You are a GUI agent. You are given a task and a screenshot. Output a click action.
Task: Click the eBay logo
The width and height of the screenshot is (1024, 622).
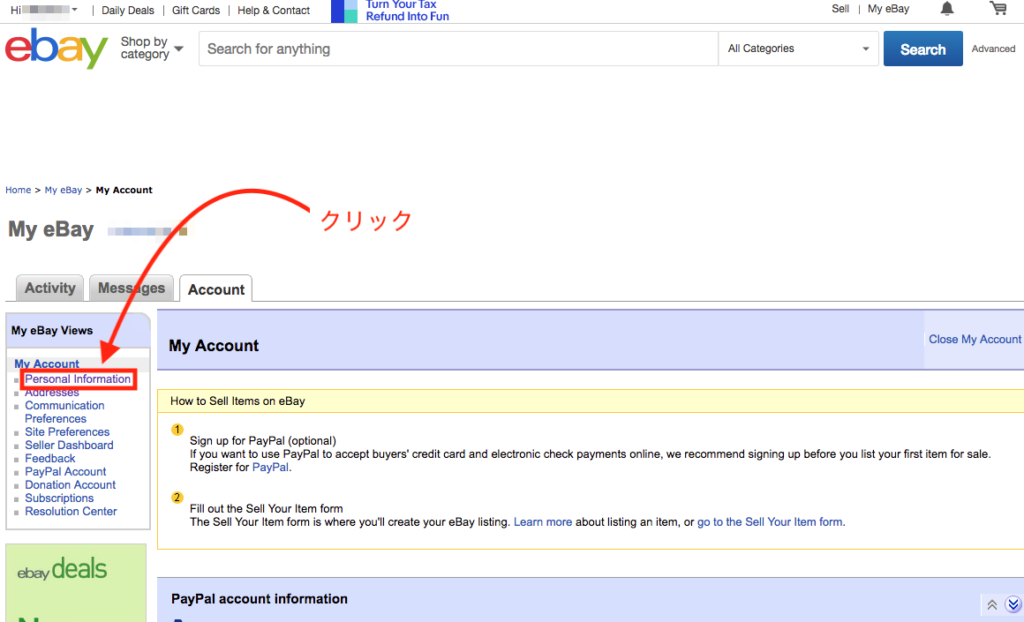click(x=56, y=48)
